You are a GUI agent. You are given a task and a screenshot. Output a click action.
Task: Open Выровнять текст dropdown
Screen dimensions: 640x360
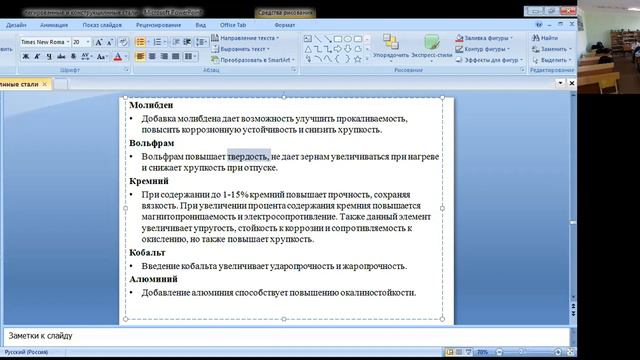pos(241,49)
